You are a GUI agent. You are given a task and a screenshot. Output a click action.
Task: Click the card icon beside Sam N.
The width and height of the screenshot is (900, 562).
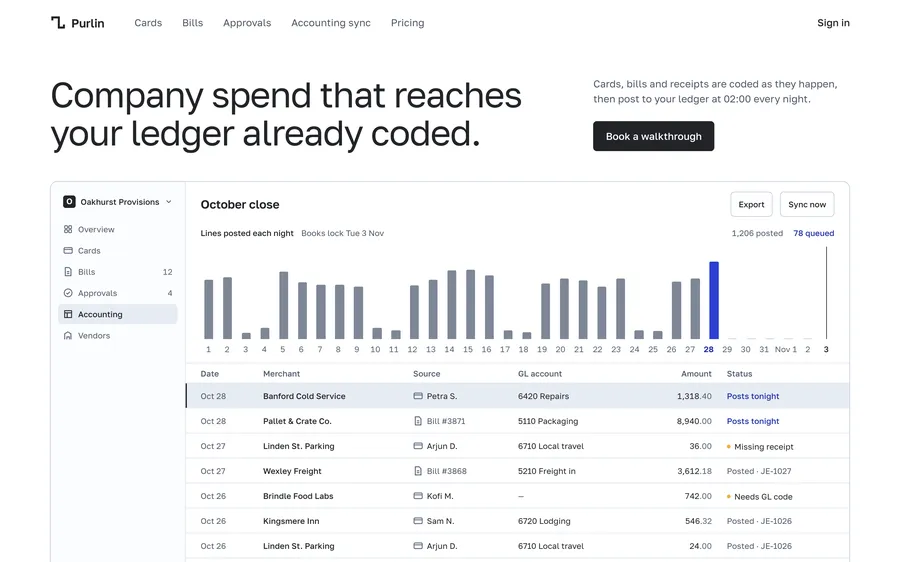click(418, 521)
